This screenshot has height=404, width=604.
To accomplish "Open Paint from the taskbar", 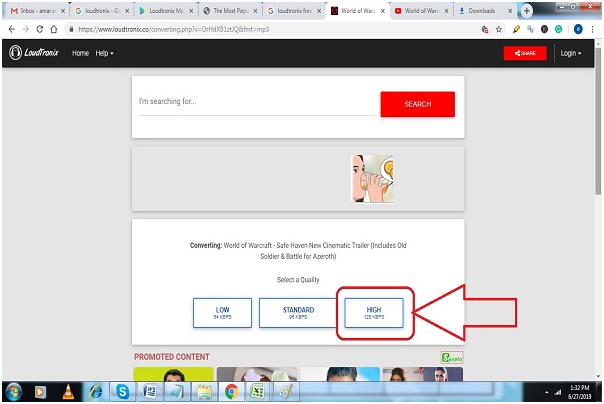I will (x=285, y=392).
